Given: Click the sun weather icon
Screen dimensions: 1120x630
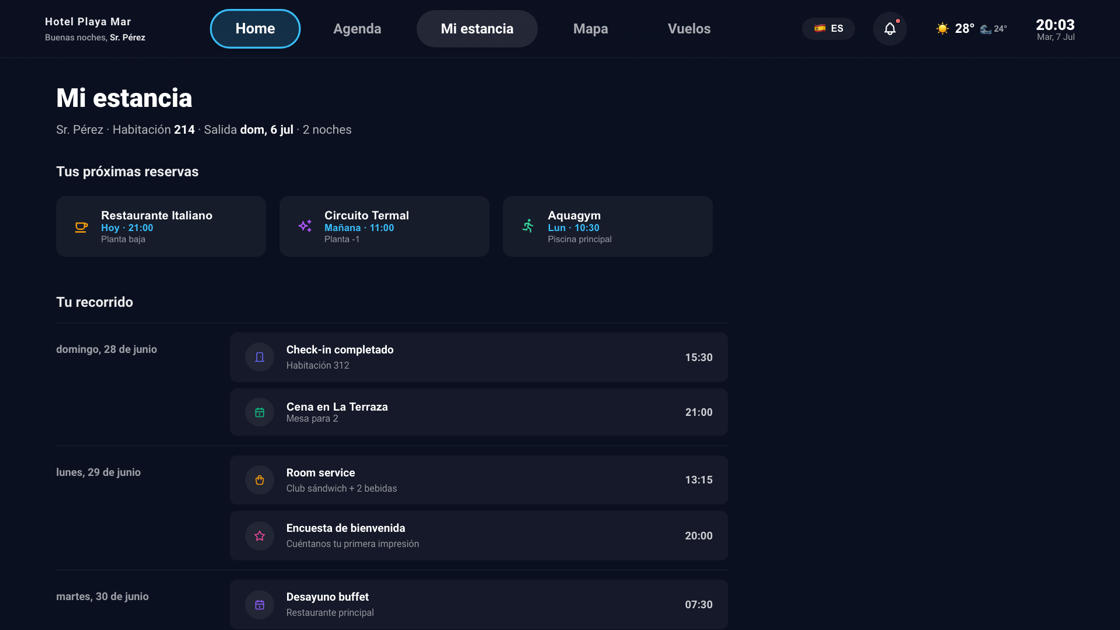Looking at the screenshot, I should click(x=942, y=29).
